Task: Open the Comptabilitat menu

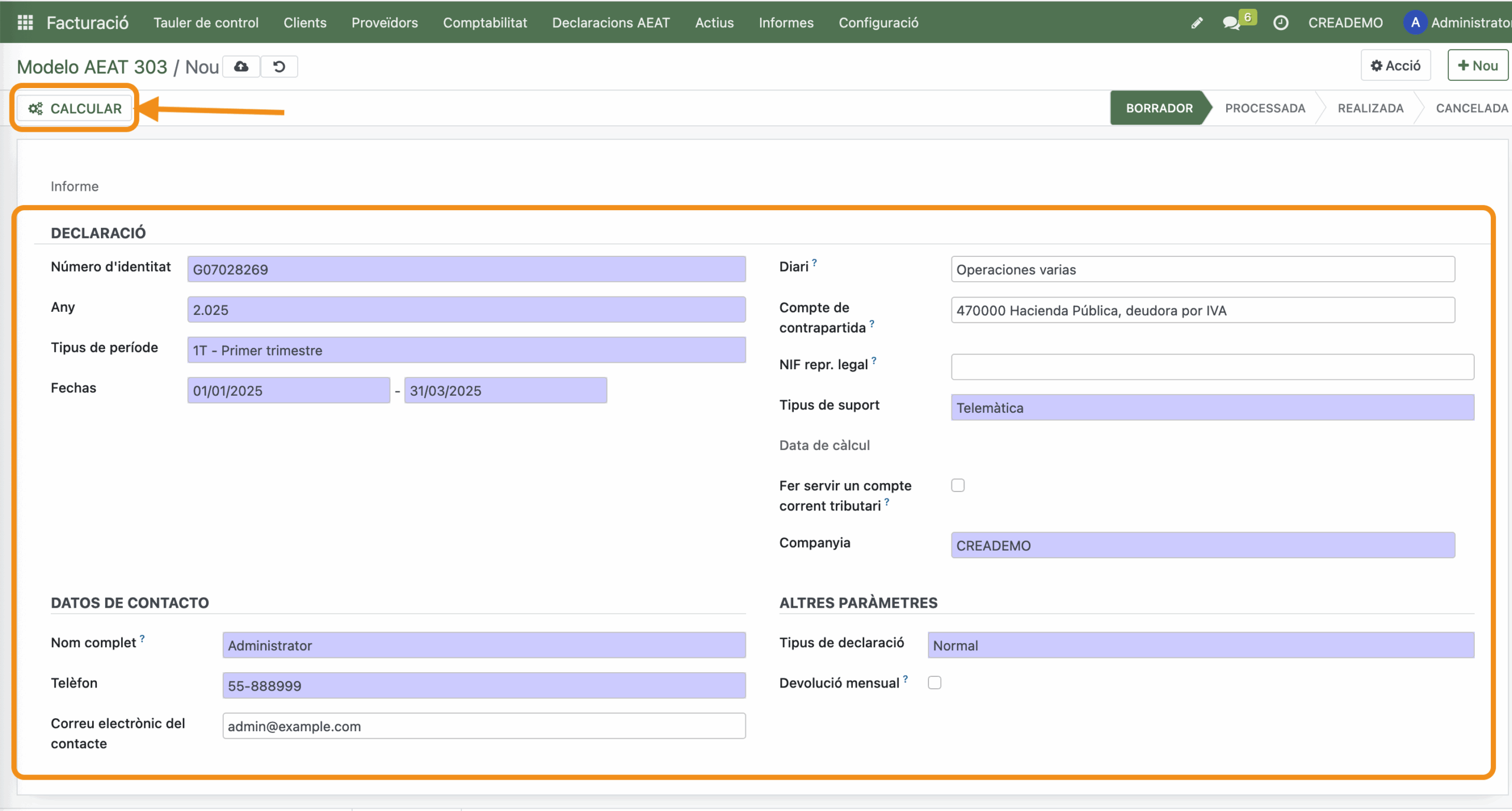Action: click(485, 22)
